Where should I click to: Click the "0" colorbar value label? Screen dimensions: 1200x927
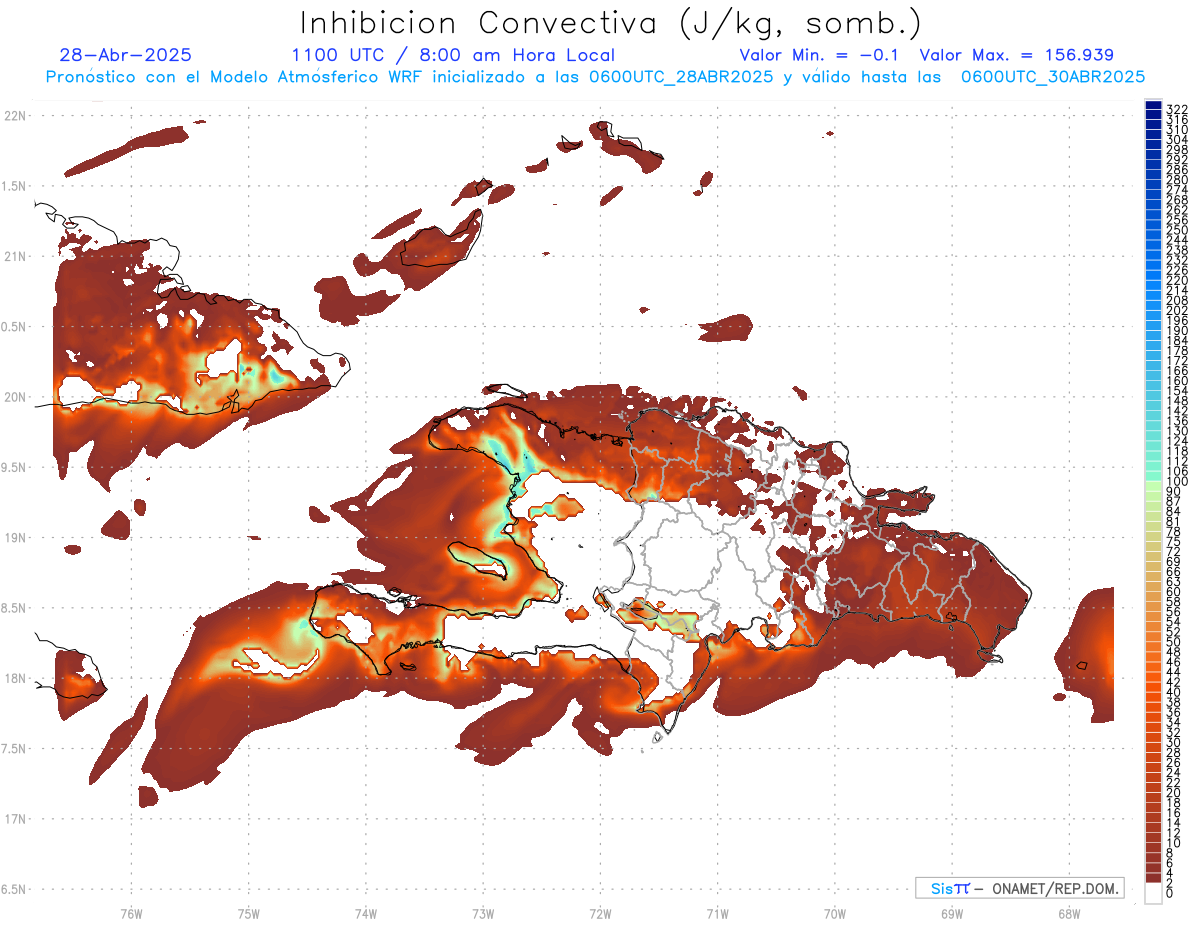1170,892
